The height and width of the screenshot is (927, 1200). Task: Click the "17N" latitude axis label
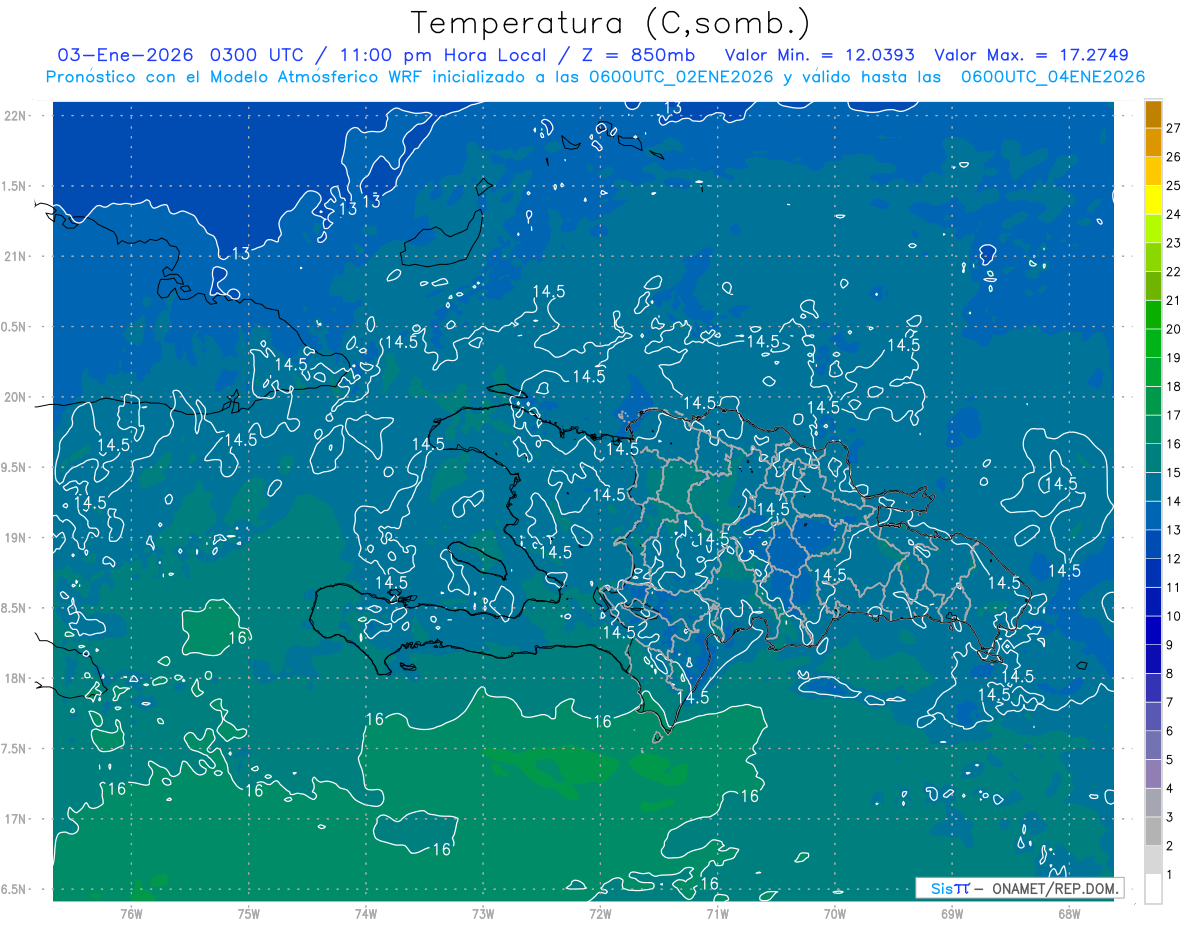[17, 819]
